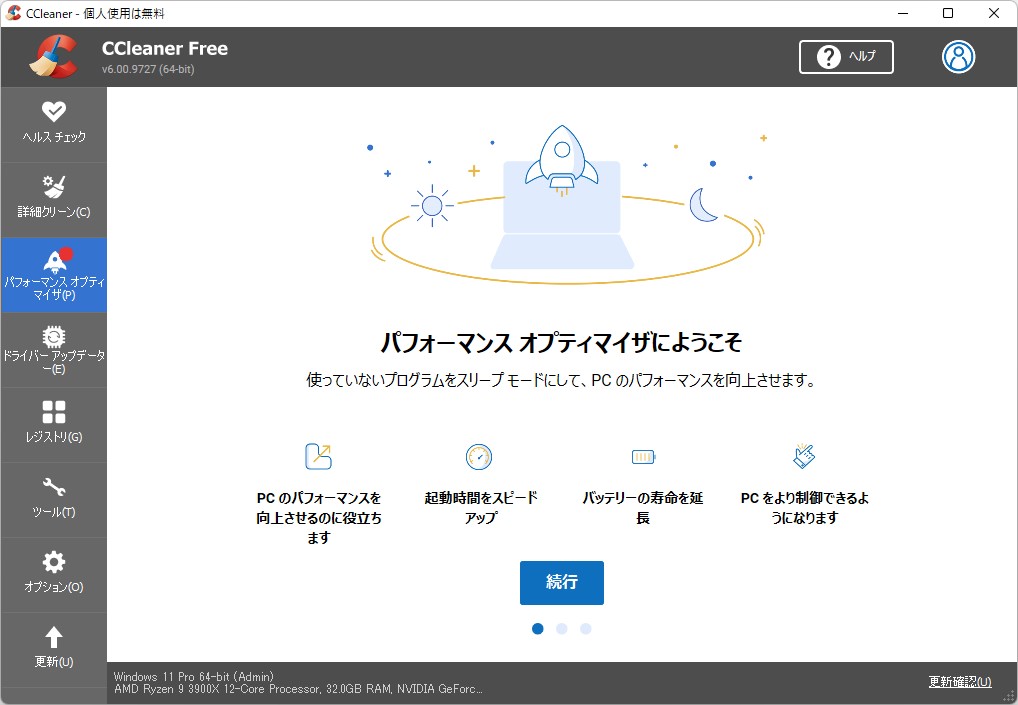The height and width of the screenshot is (705, 1018).
Task: Select the second carousel dot
Action: (x=561, y=628)
